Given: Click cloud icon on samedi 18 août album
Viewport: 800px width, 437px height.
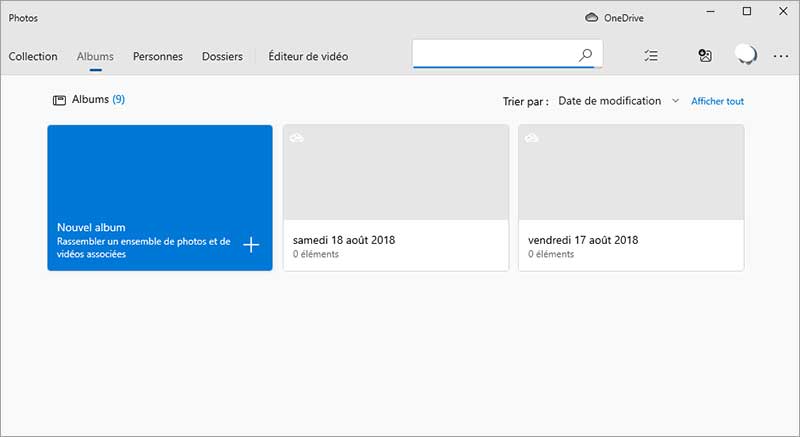Looking at the screenshot, I should (297, 138).
